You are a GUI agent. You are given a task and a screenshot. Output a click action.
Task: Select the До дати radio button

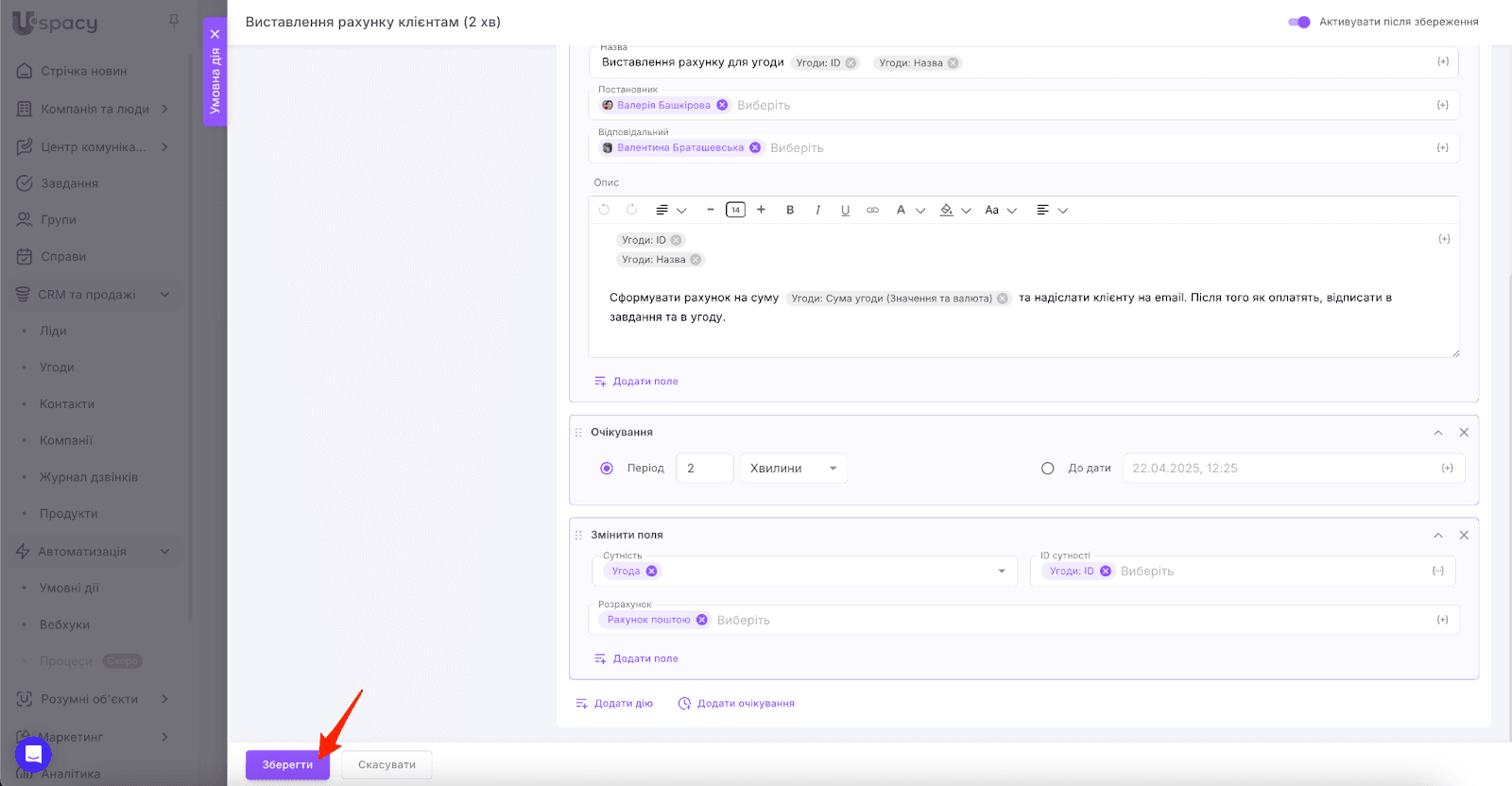click(1047, 469)
